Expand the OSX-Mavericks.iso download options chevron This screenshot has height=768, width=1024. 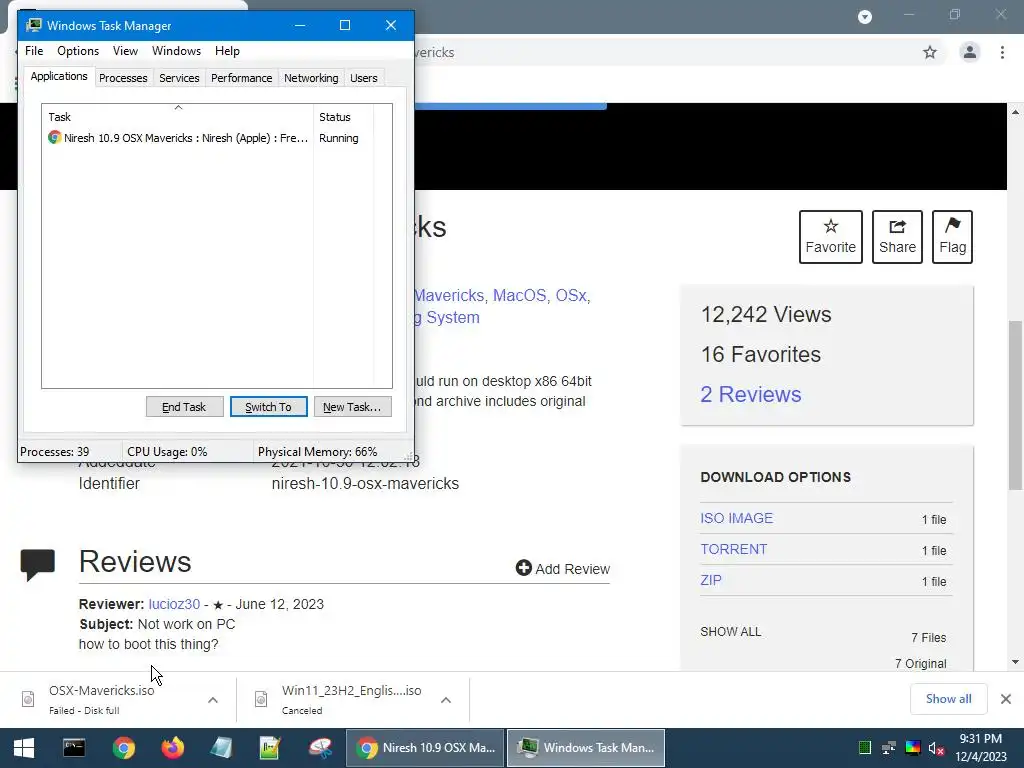point(213,699)
